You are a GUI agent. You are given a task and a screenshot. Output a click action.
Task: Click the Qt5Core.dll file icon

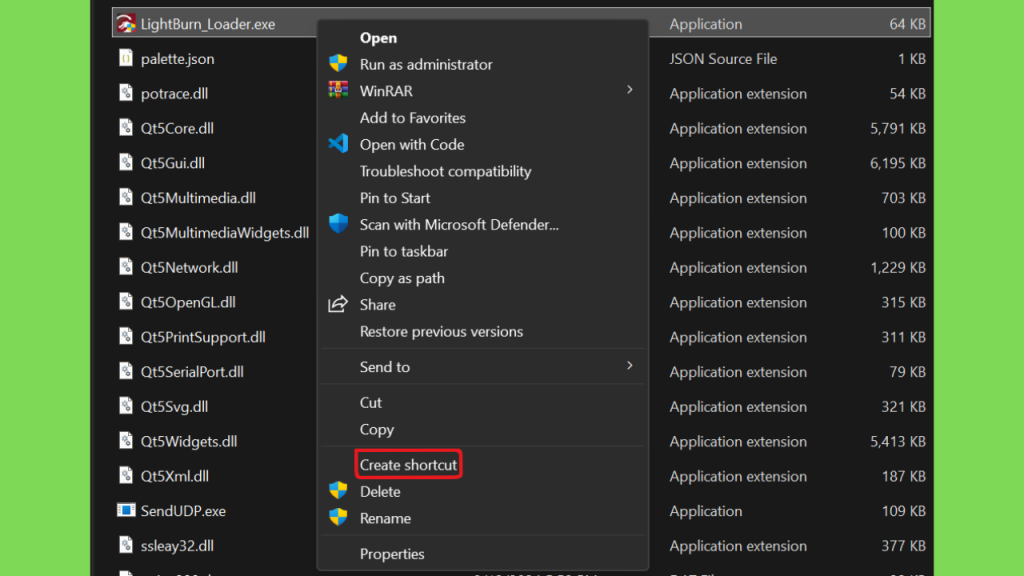[126, 128]
